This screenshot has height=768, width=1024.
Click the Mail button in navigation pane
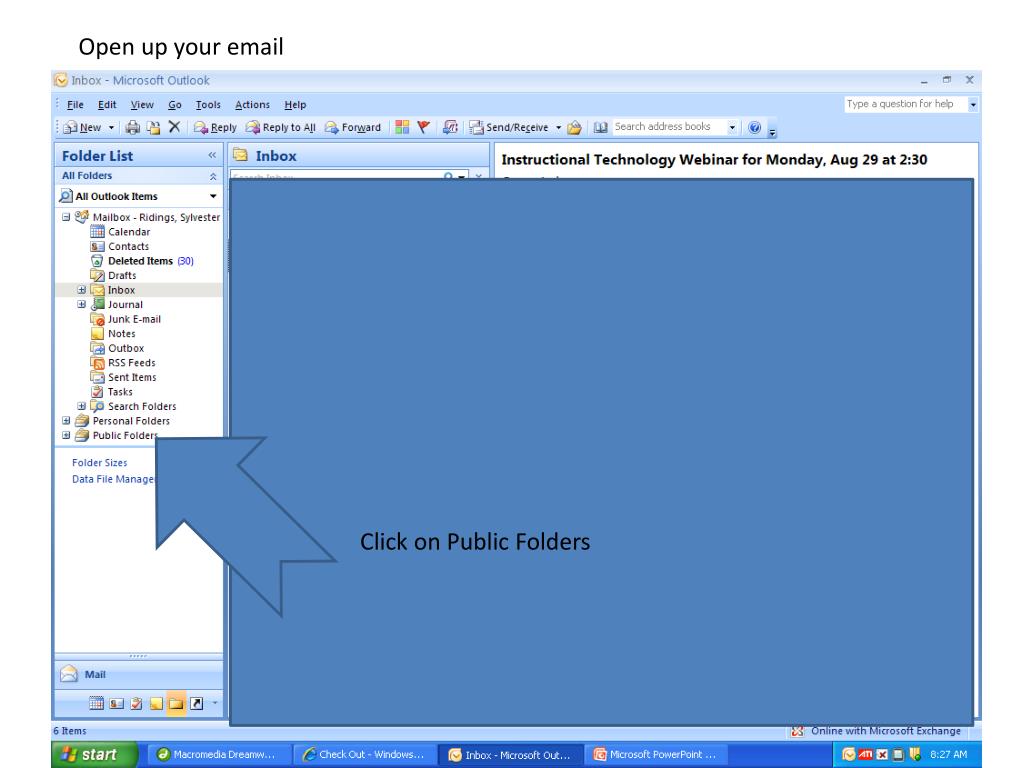tap(138, 675)
